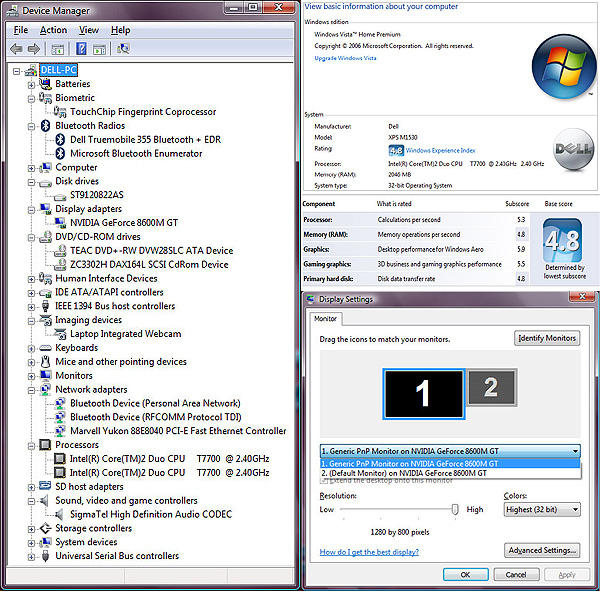
Task: Click Scan for hardware changes toolbar icon
Action: (x=123, y=49)
